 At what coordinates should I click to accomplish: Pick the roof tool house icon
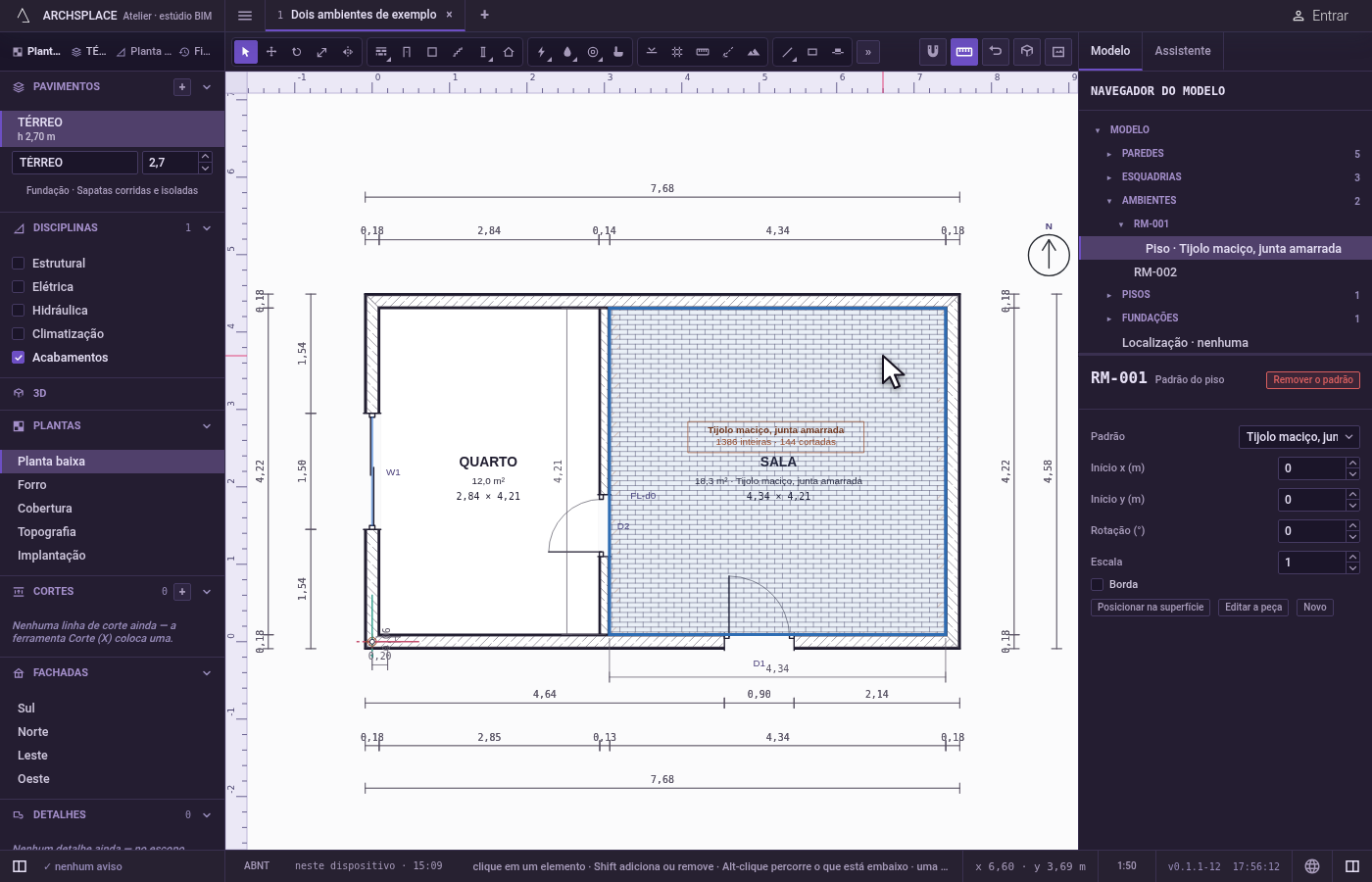click(x=509, y=52)
